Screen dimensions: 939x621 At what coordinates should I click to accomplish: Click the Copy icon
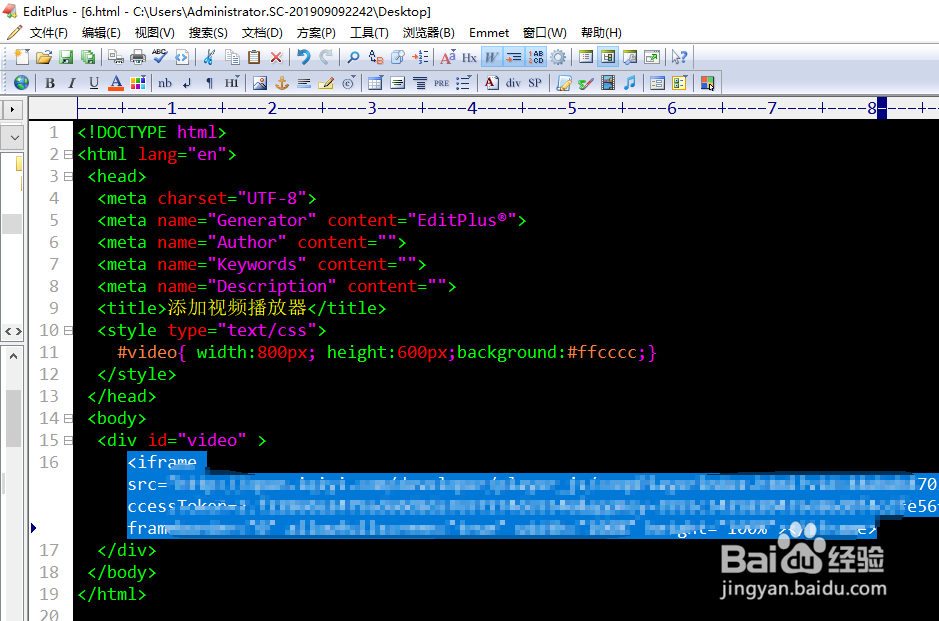coord(232,57)
